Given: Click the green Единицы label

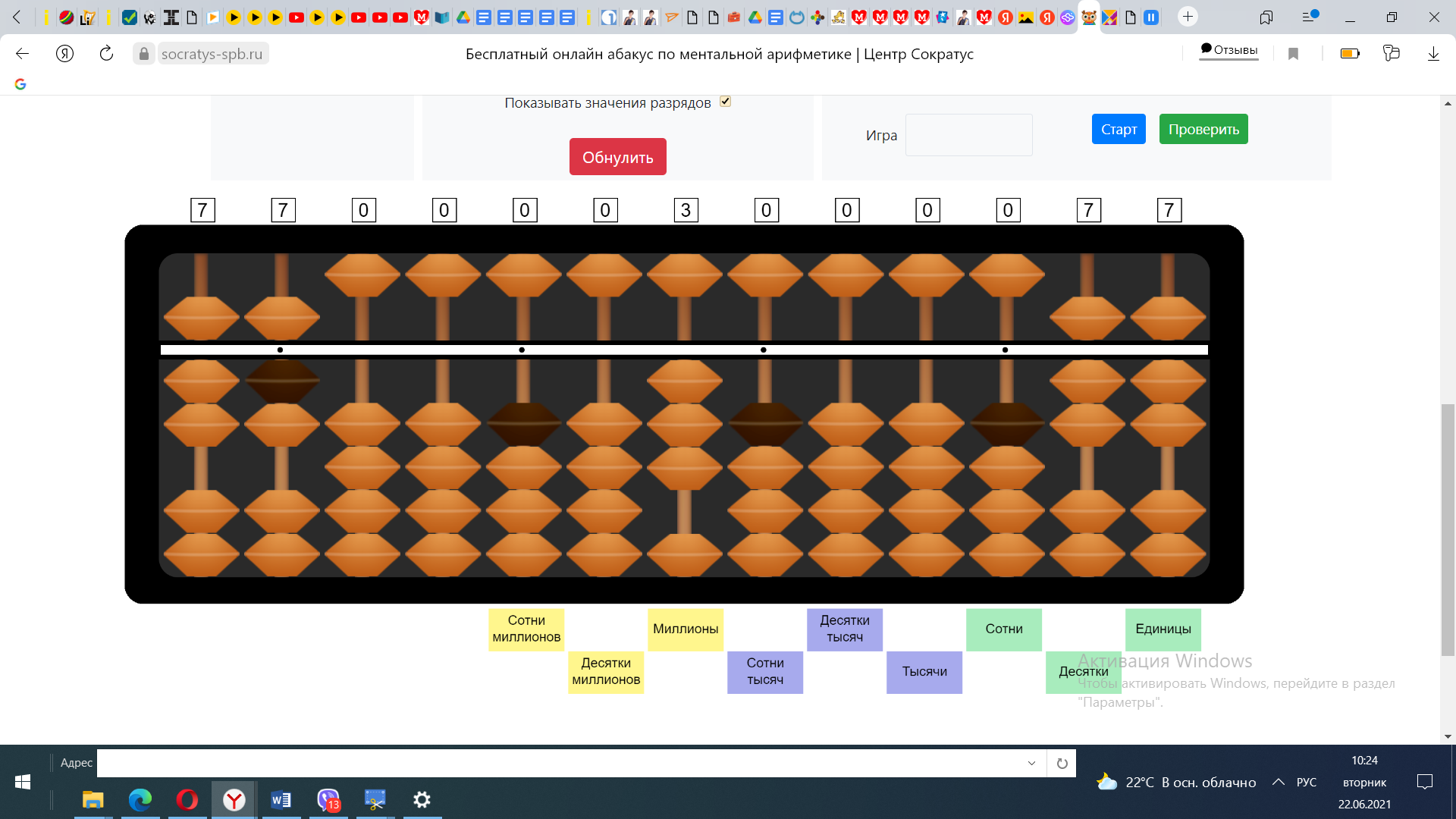Looking at the screenshot, I should coord(1163,629).
